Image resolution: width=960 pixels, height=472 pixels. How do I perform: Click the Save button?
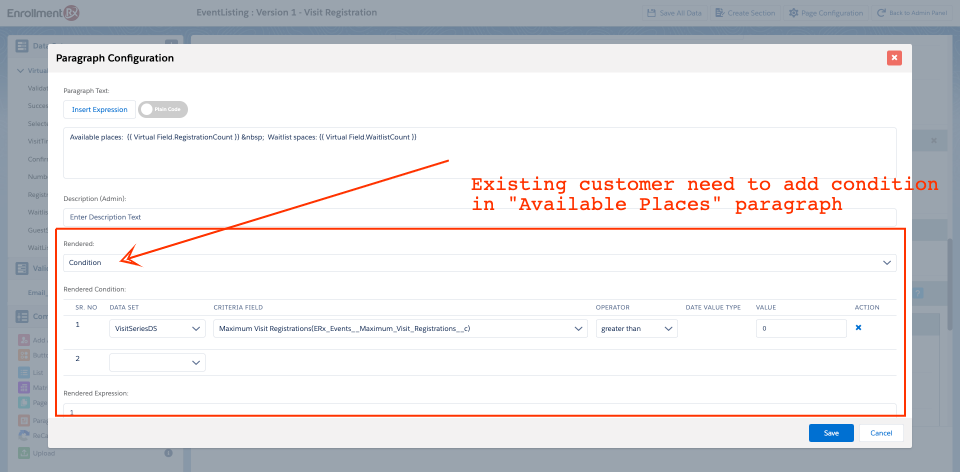tap(831, 433)
